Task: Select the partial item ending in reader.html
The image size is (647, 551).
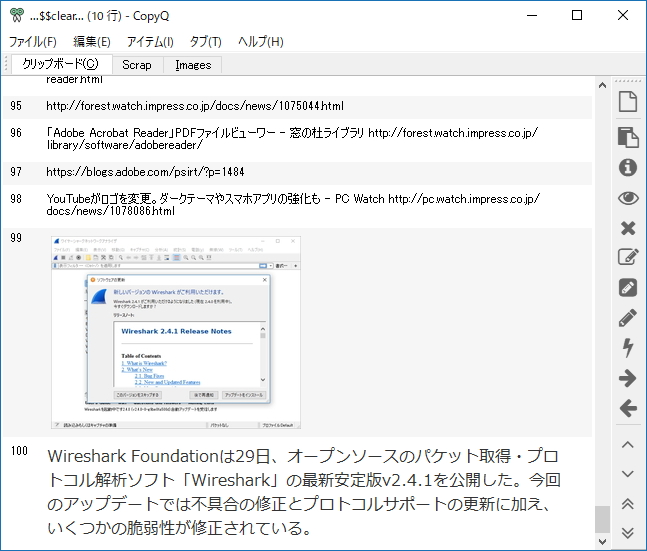Action: [x=296, y=84]
